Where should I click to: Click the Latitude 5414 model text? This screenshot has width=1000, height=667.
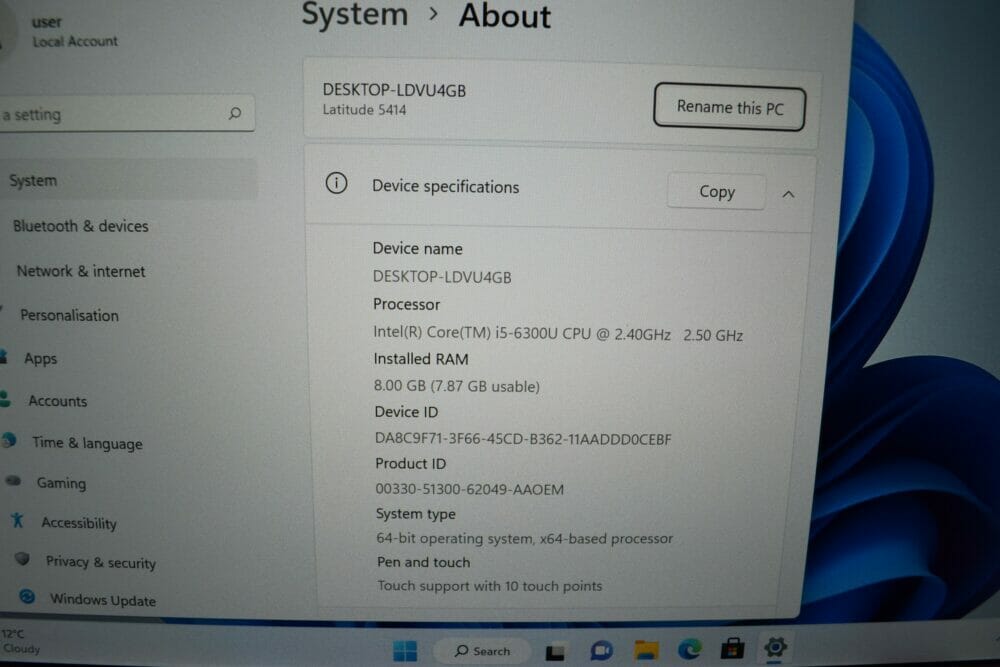[364, 110]
